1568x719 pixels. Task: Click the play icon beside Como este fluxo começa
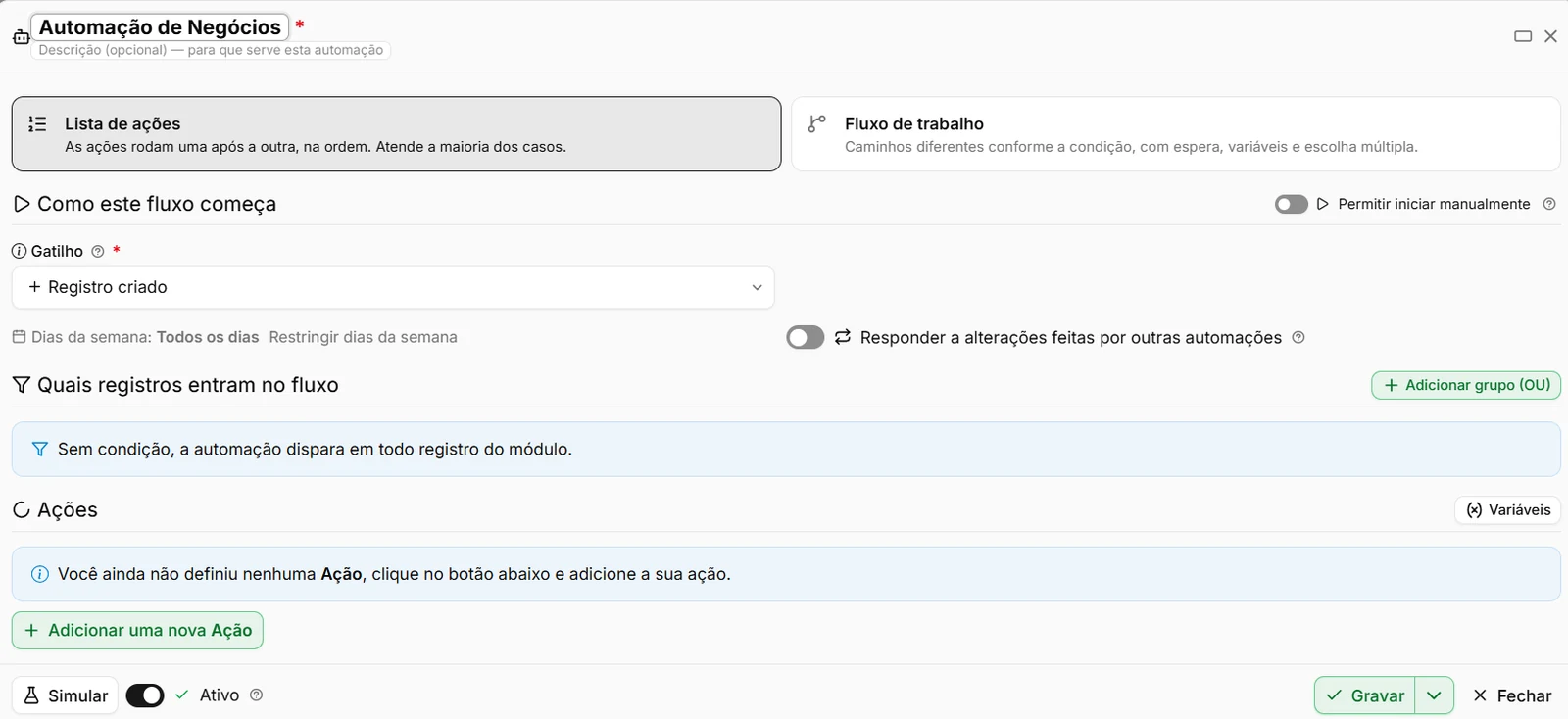tap(22, 204)
